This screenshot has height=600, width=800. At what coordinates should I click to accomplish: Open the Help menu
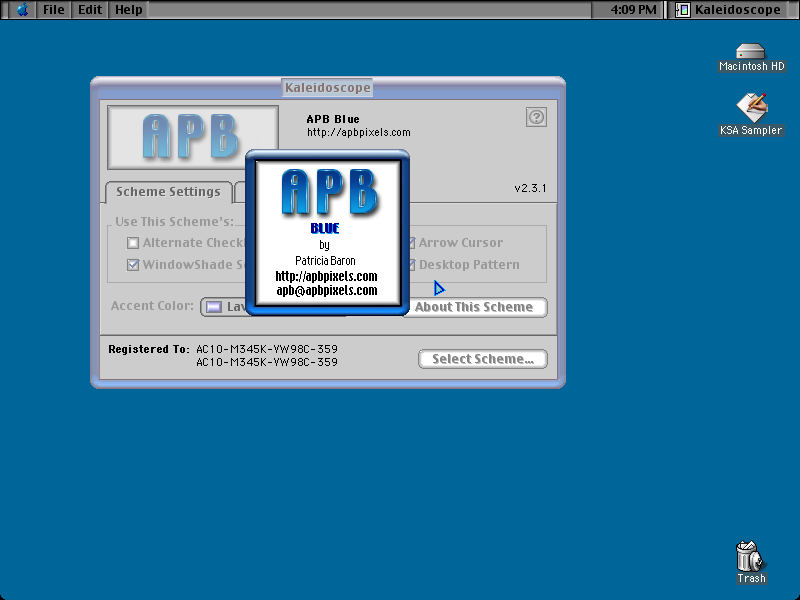129,10
